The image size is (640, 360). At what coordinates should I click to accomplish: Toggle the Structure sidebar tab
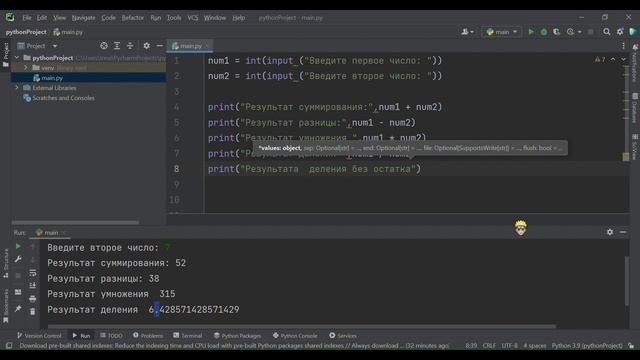tap(5, 264)
